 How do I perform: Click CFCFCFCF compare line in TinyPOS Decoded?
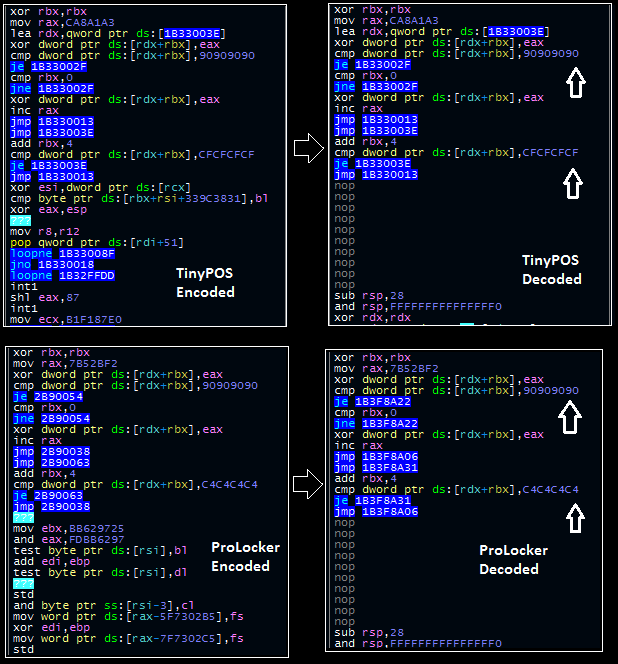coord(456,152)
